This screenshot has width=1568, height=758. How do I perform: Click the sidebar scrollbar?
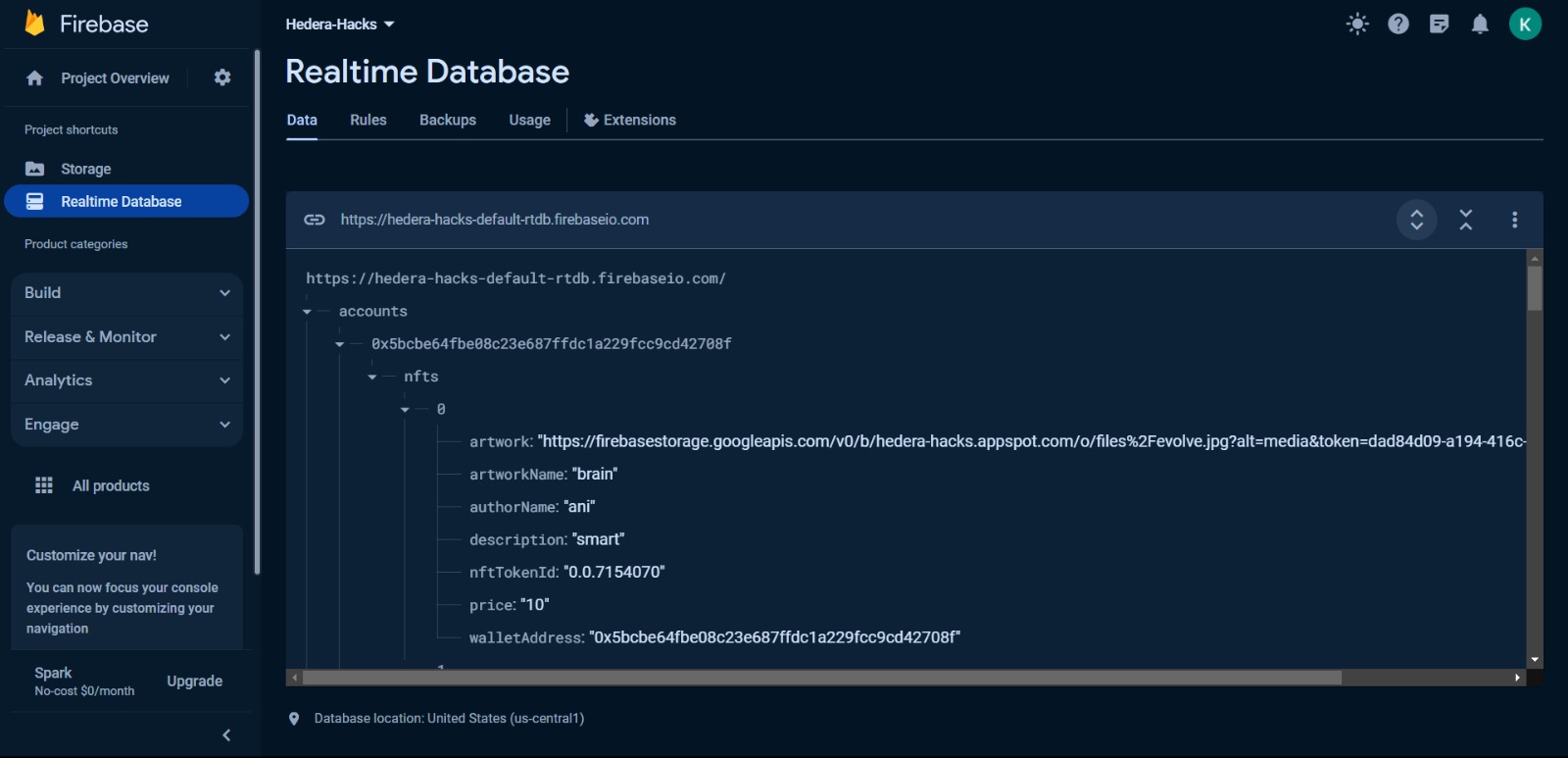point(257,312)
